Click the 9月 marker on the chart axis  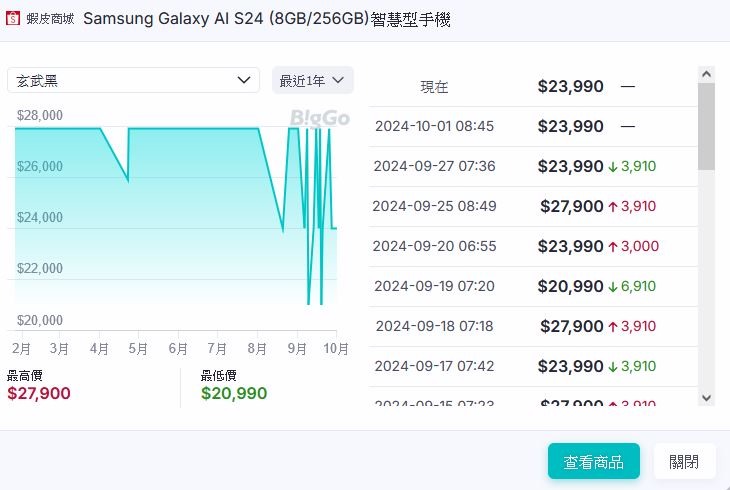[297, 348]
